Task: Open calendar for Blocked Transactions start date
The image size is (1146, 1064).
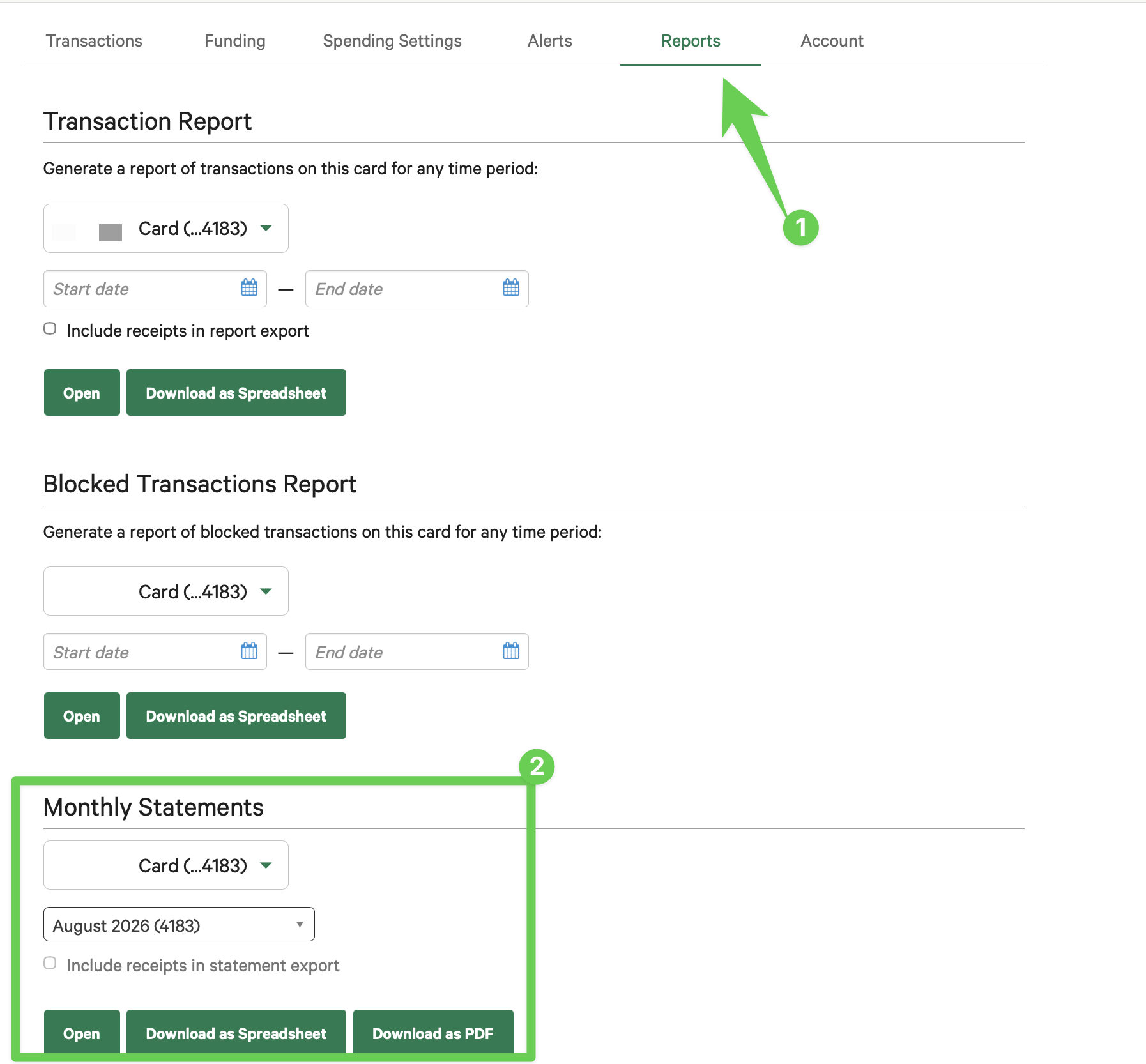Action: pyautogui.click(x=249, y=651)
